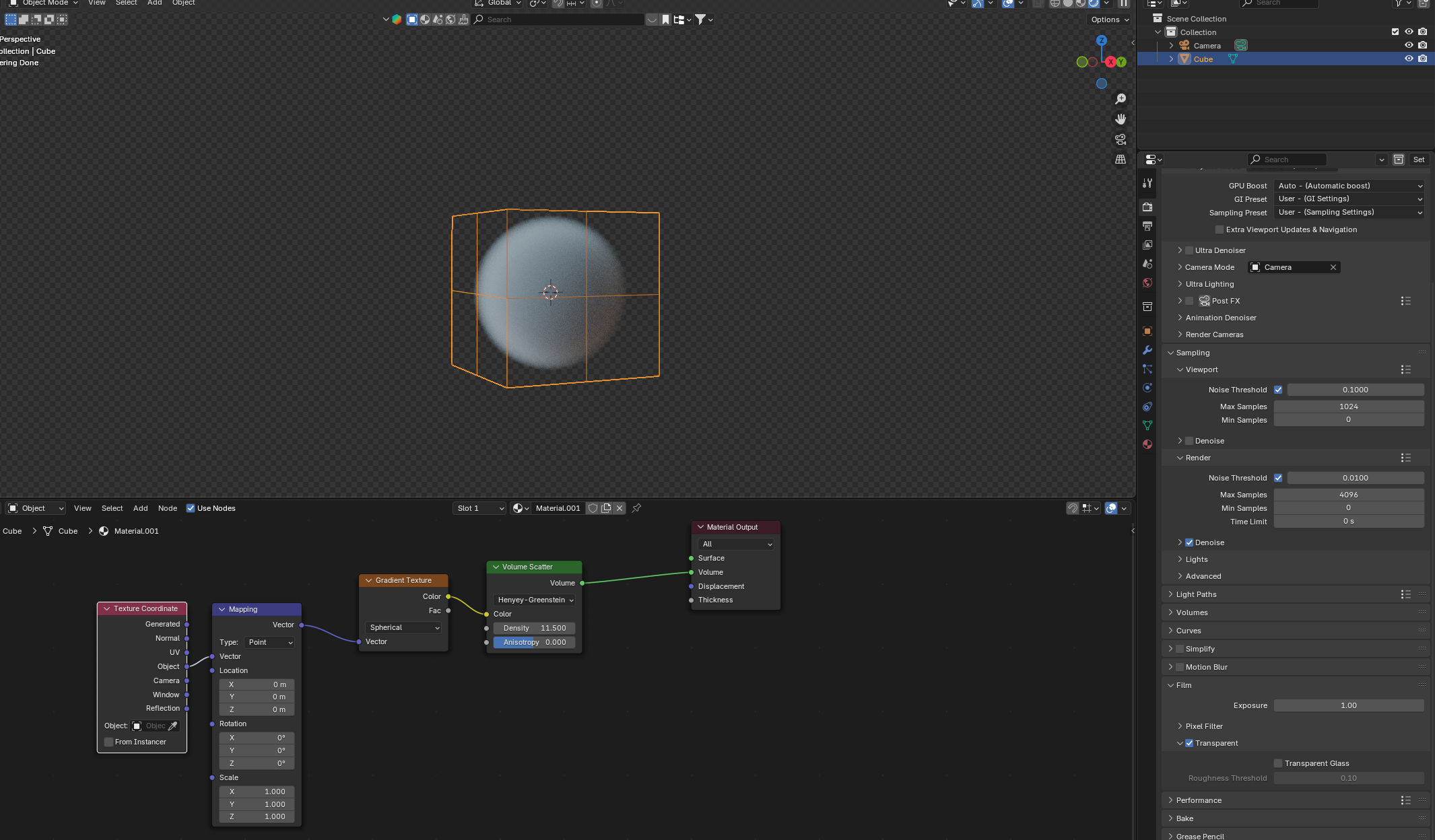This screenshot has width=1435, height=840.
Task: Uncheck the Film Transparent checkbox
Action: click(x=1189, y=743)
